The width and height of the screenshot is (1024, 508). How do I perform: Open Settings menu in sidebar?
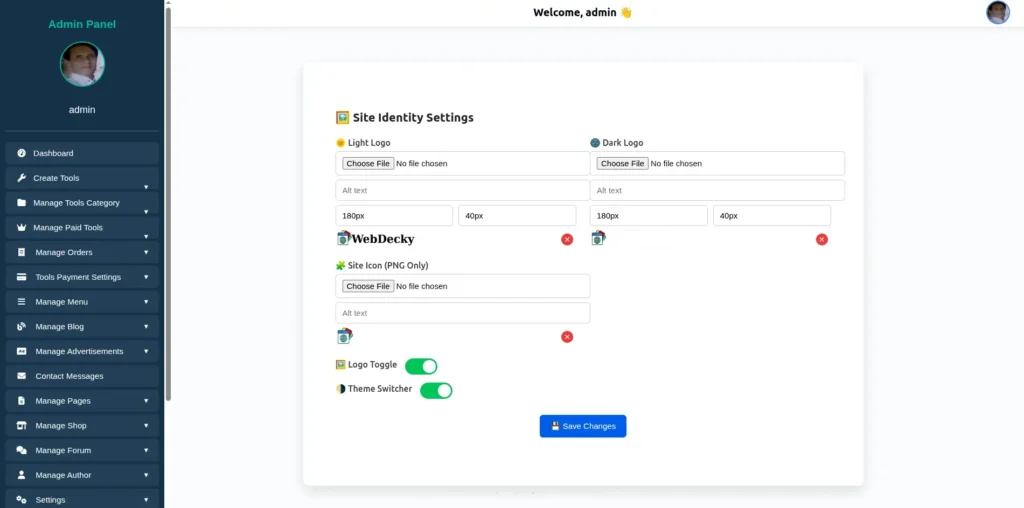82,499
